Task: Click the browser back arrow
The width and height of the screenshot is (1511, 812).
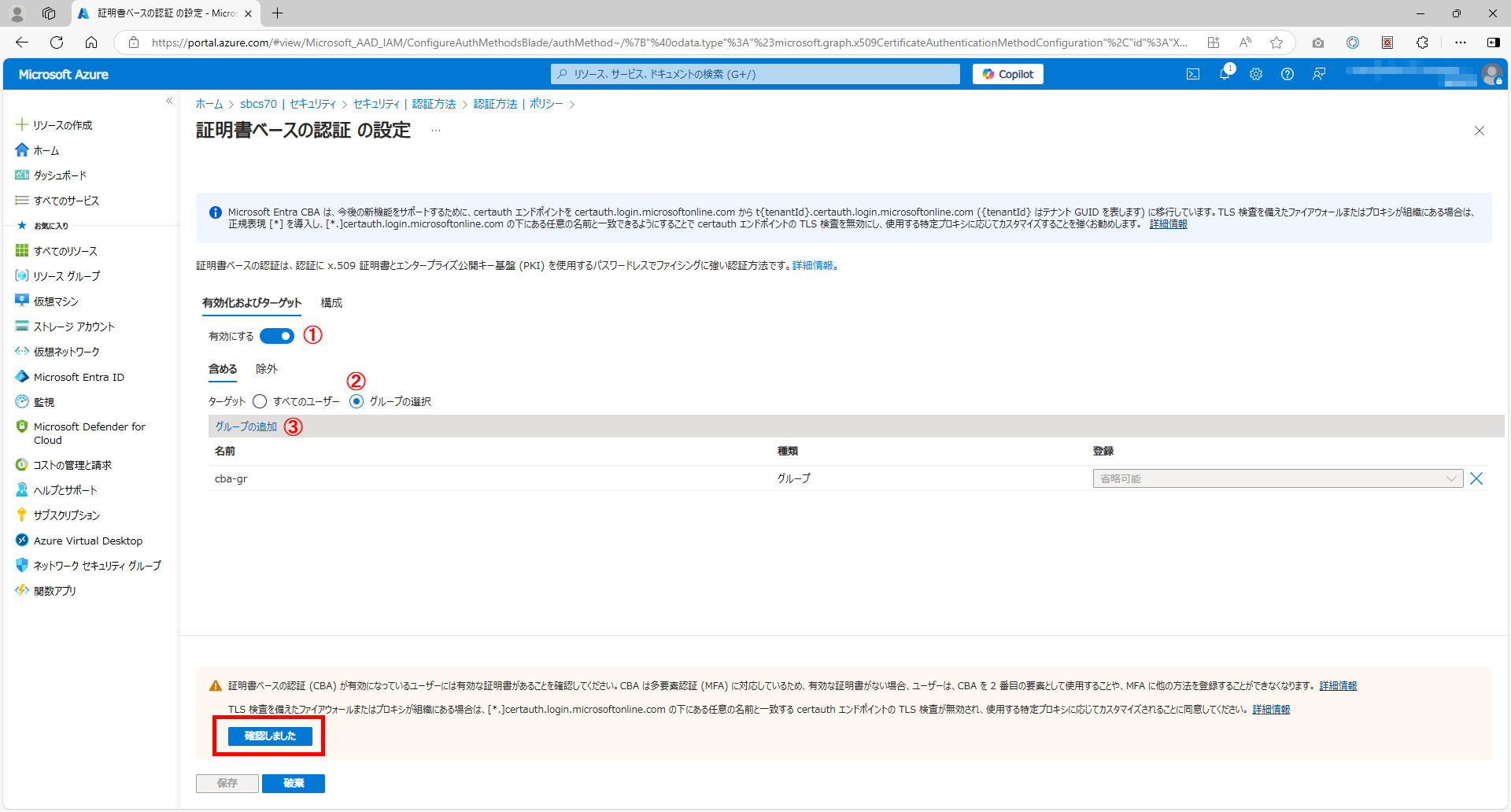Action: coord(22,42)
